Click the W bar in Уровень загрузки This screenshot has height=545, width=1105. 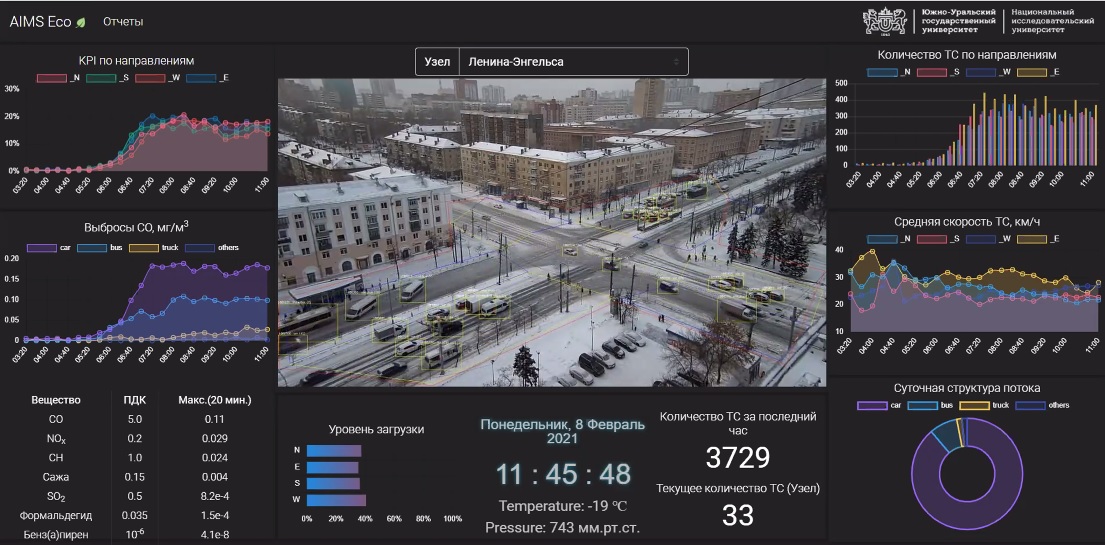(x=336, y=499)
